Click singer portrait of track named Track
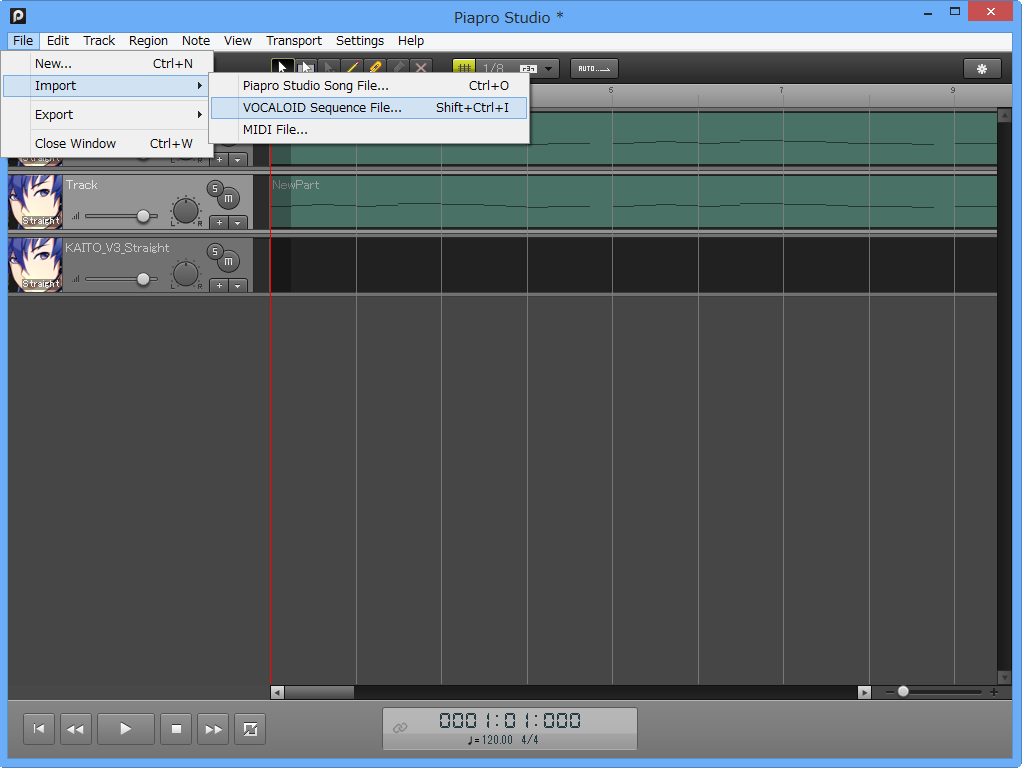The height and width of the screenshot is (768, 1022). (36, 201)
